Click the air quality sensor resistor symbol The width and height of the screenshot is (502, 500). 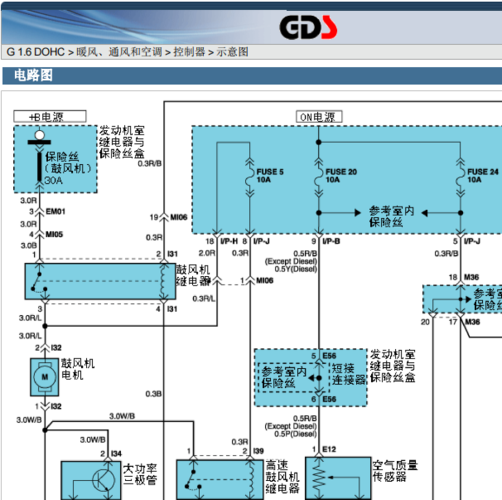coord(319,478)
